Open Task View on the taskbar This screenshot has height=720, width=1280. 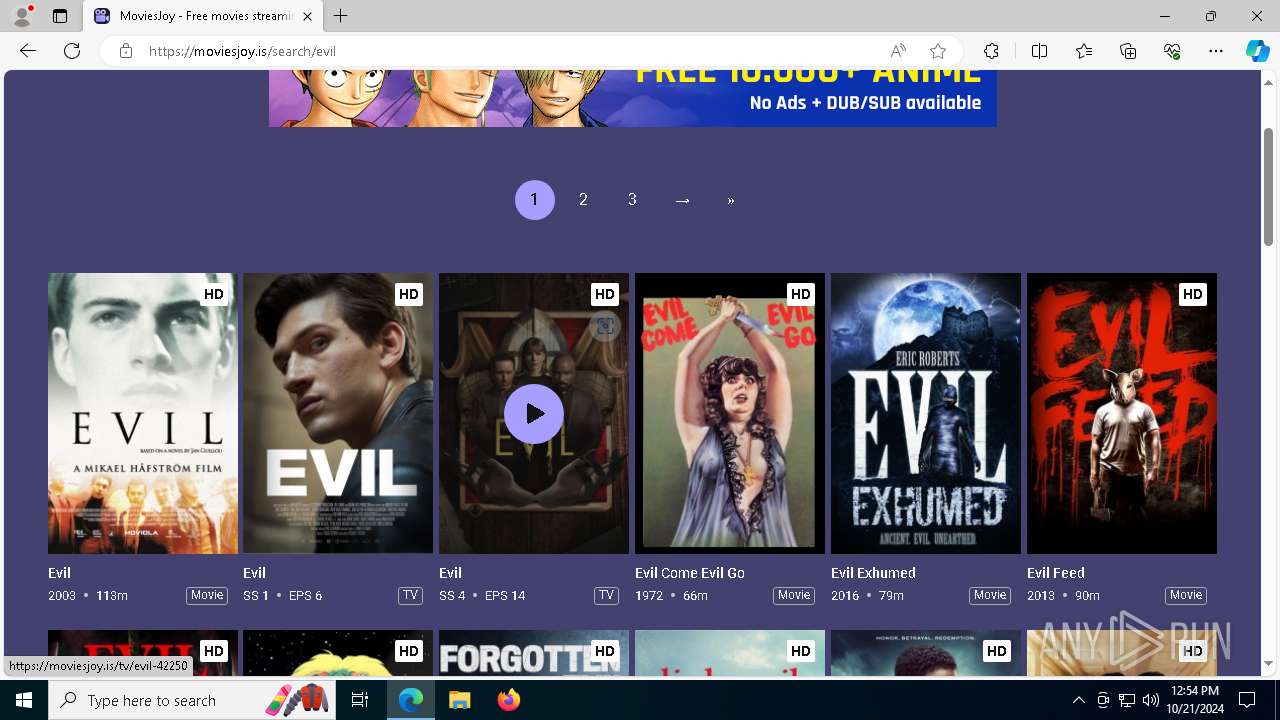(x=360, y=700)
